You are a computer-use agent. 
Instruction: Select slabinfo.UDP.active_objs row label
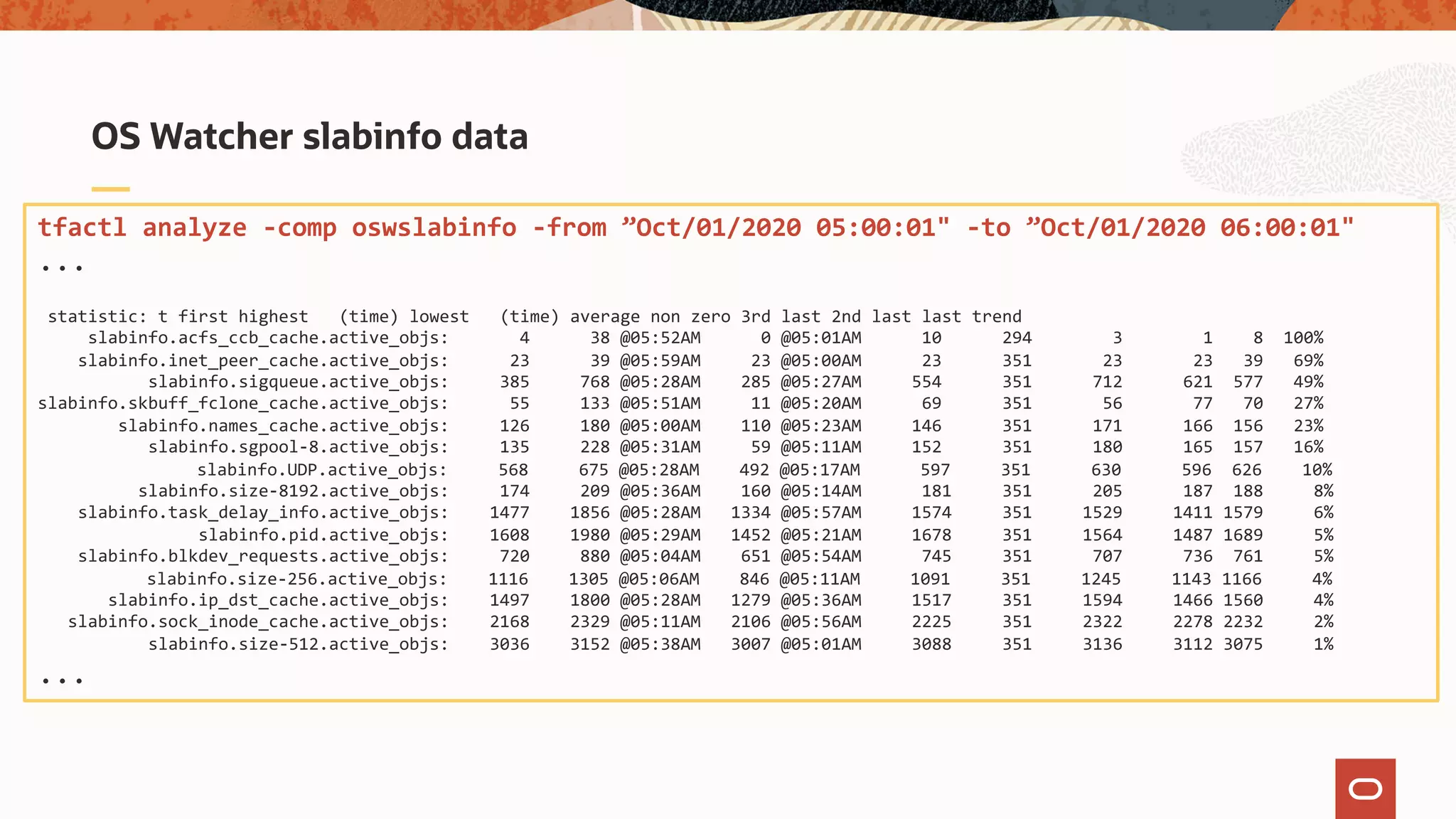pyautogui.click(x=322, y=470)
